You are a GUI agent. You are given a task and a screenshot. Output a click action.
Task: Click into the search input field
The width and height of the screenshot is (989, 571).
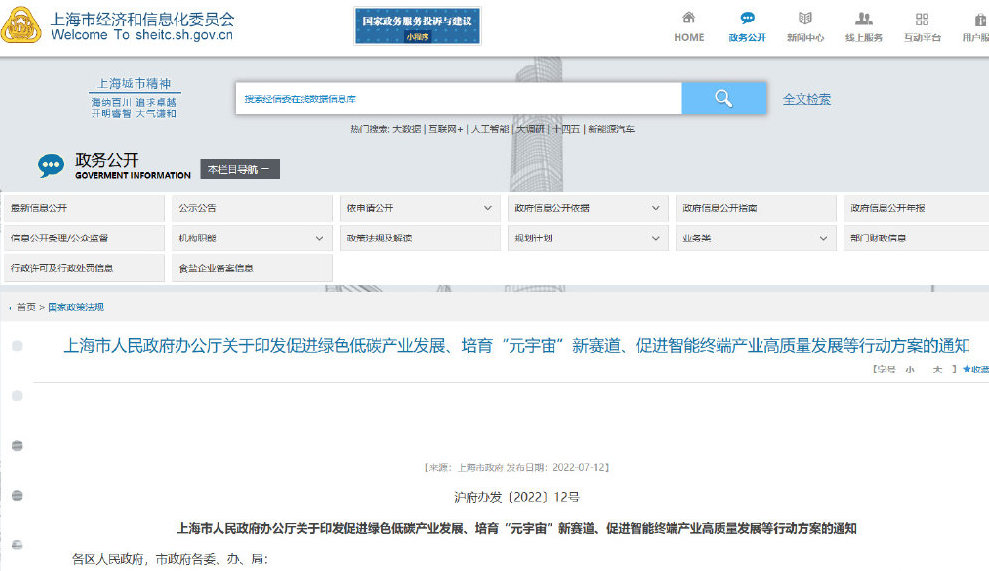458,99
